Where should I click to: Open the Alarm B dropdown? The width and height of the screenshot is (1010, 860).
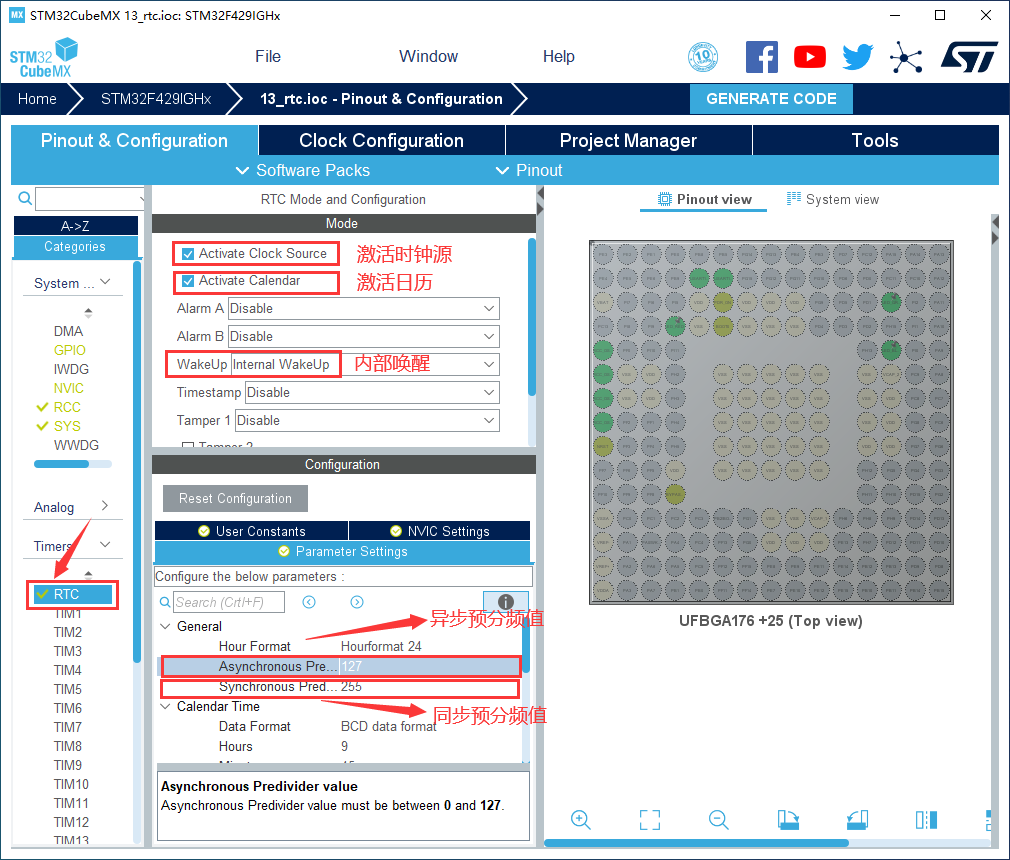tap(364, 336)
